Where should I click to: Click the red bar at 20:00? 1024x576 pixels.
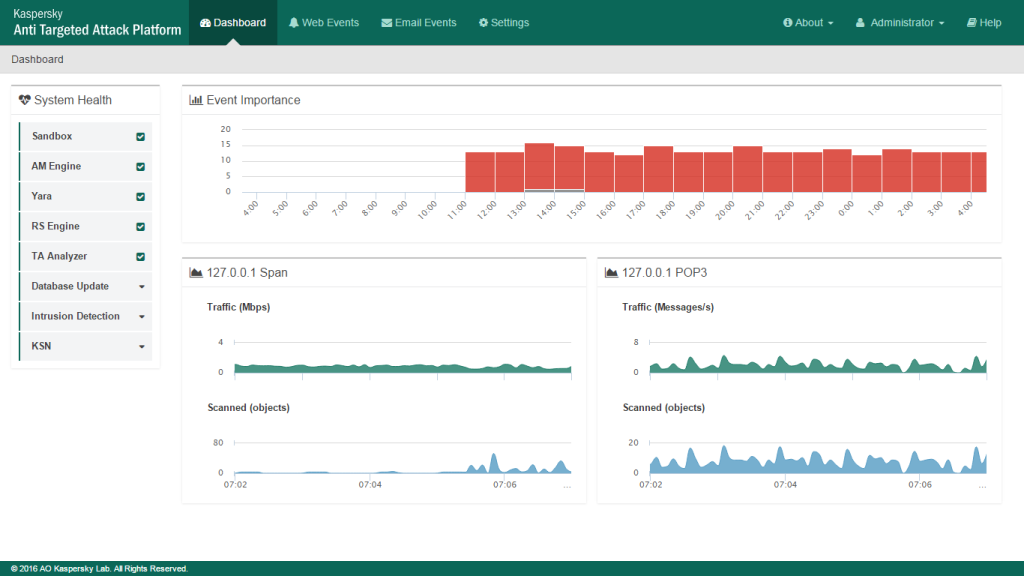click(747, 169)
